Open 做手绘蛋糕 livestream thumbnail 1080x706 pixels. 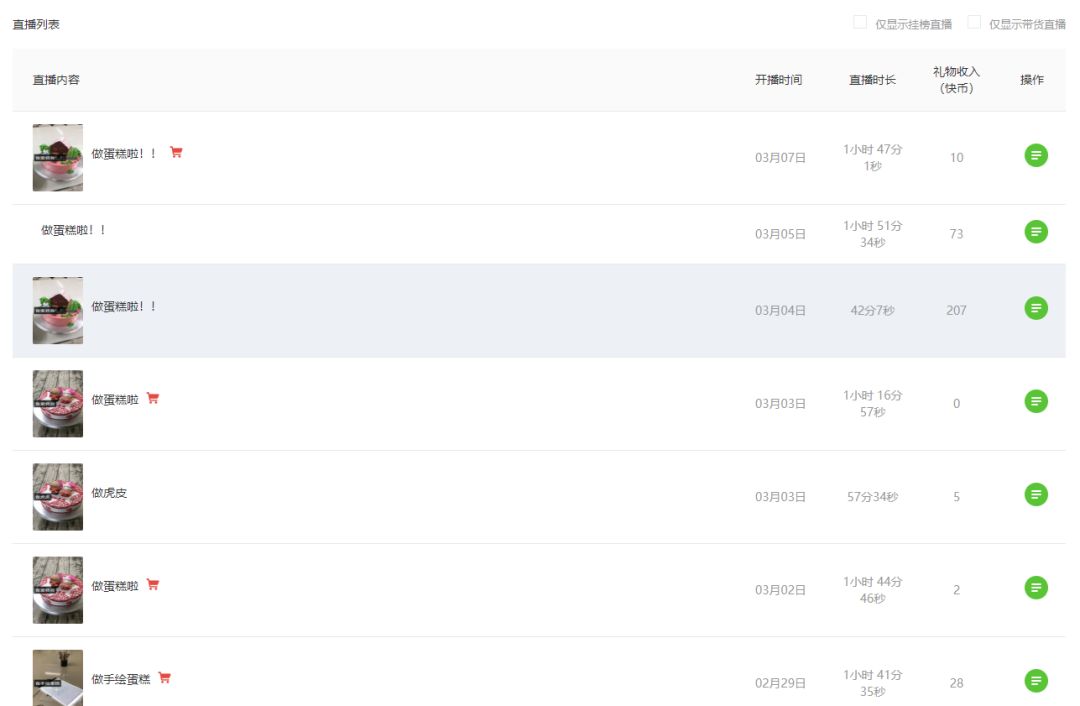point(58,677)
